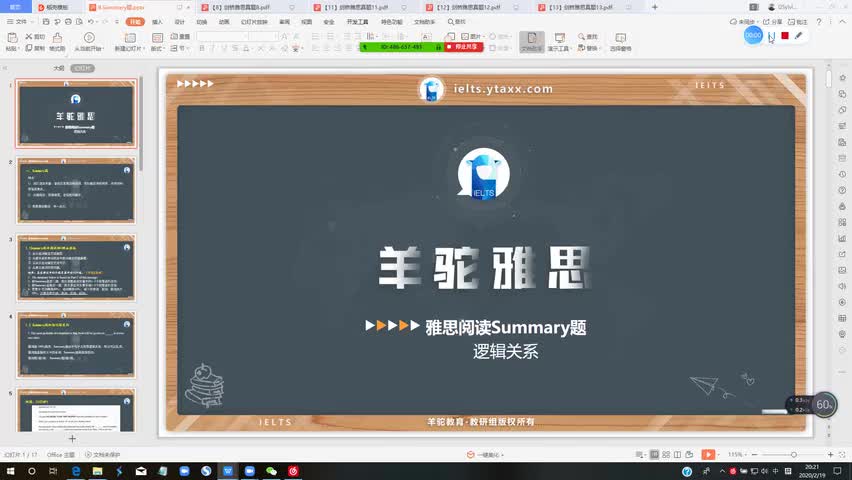Toggle Bold text formatting
This screenshot has width=852, height=480.
point(202,48)
